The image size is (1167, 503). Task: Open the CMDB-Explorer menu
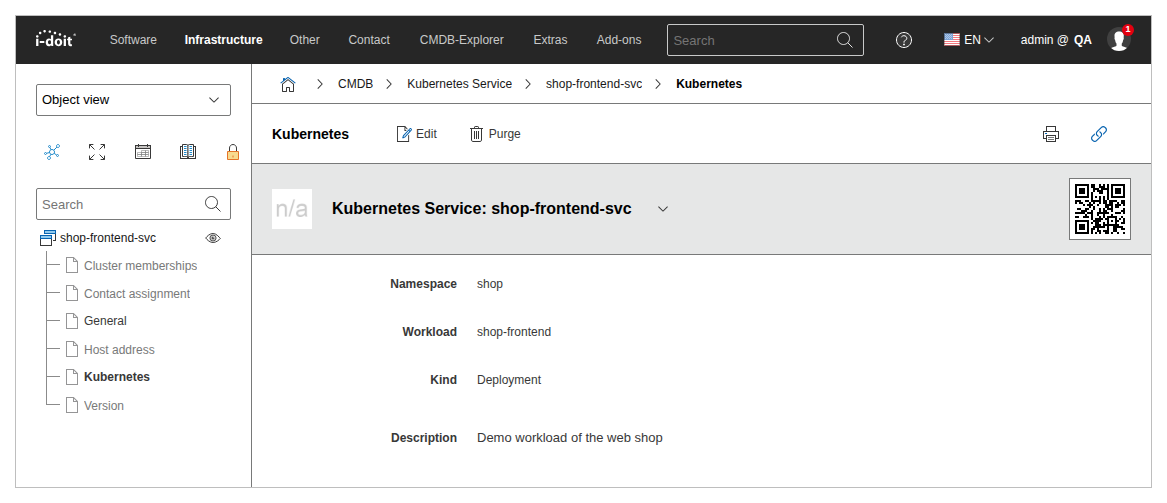point(461,40)
